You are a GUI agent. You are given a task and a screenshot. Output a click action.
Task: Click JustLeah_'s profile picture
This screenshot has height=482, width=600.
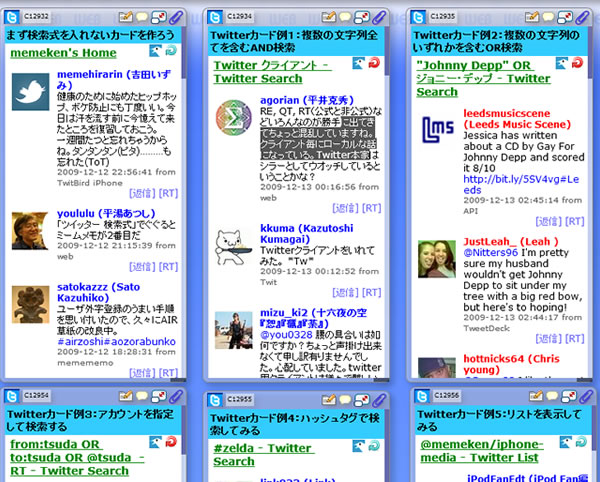click(437, 258)
